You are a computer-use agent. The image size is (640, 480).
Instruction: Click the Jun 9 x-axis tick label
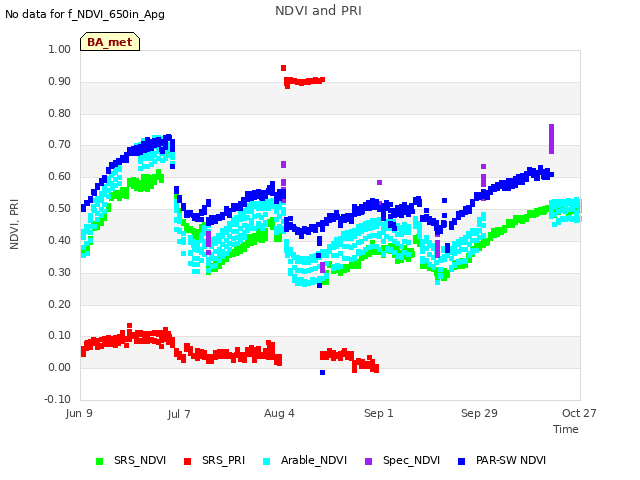coord(79,413)
